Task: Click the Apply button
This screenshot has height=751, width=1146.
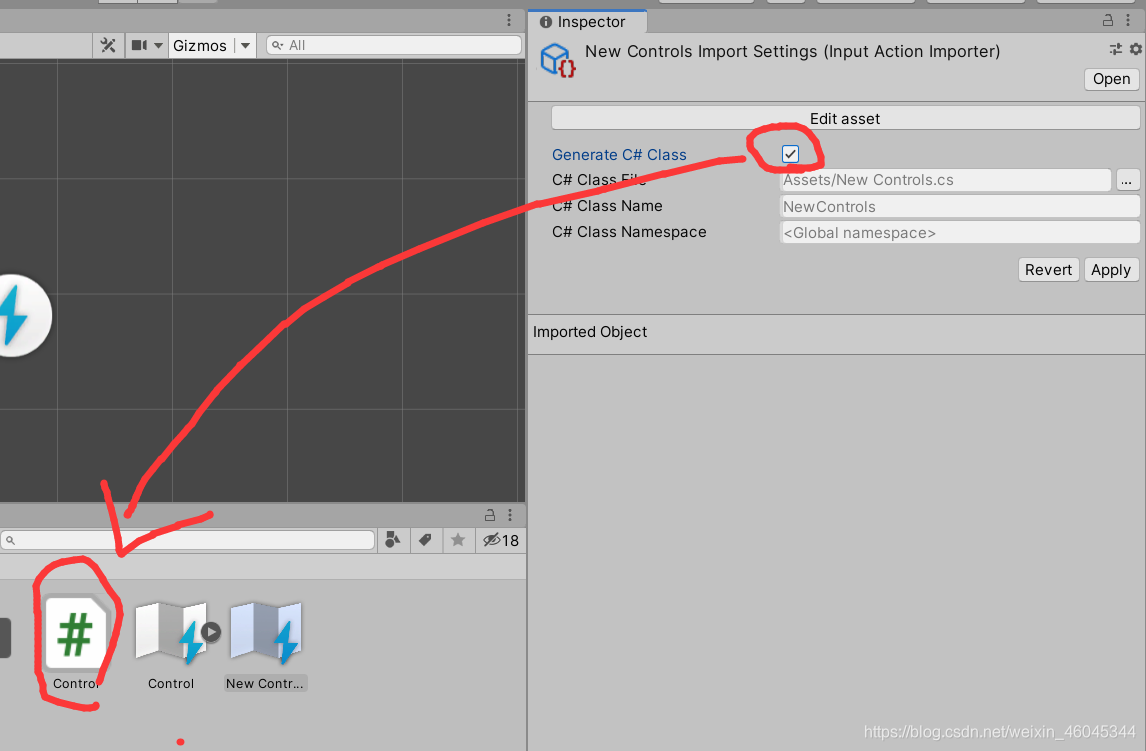Action: [x=1110, y=270]
